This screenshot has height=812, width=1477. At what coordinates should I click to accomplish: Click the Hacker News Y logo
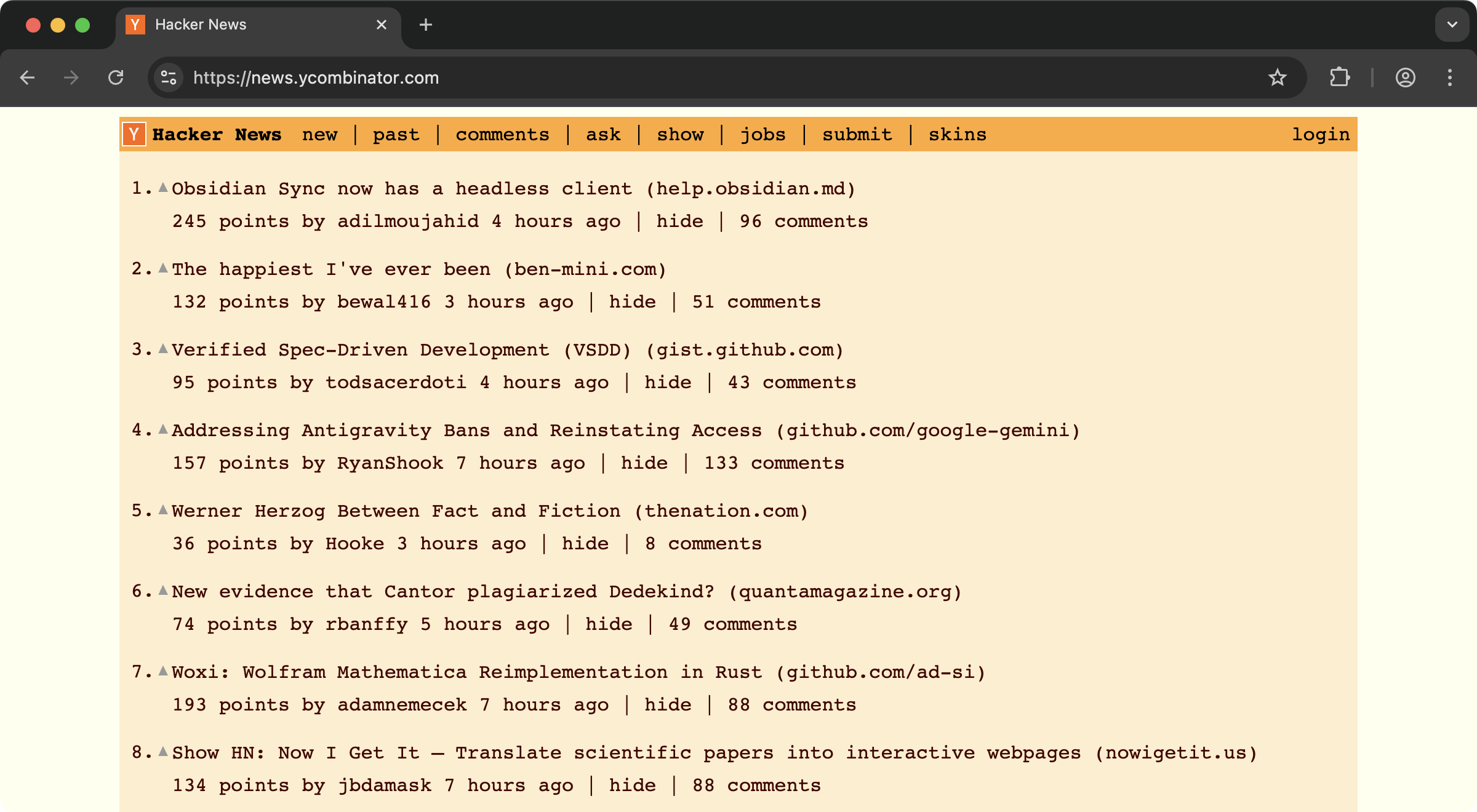click(x=134, y=134)
